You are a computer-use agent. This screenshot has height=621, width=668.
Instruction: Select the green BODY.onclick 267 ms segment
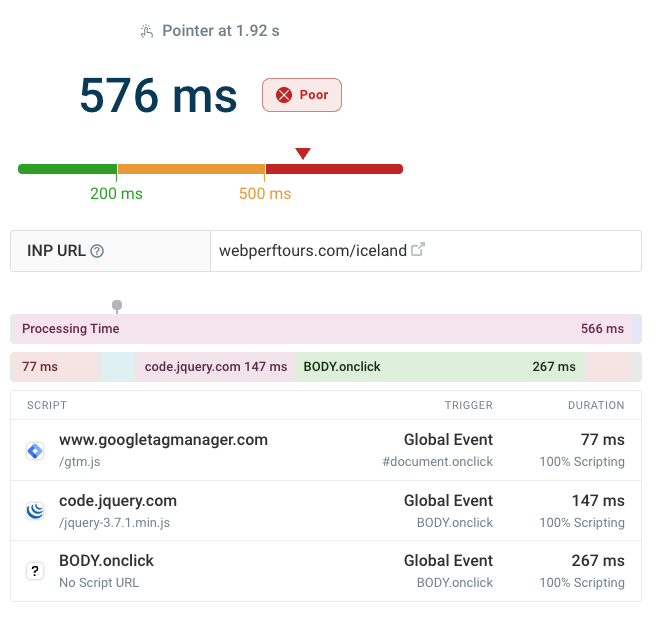440,367
